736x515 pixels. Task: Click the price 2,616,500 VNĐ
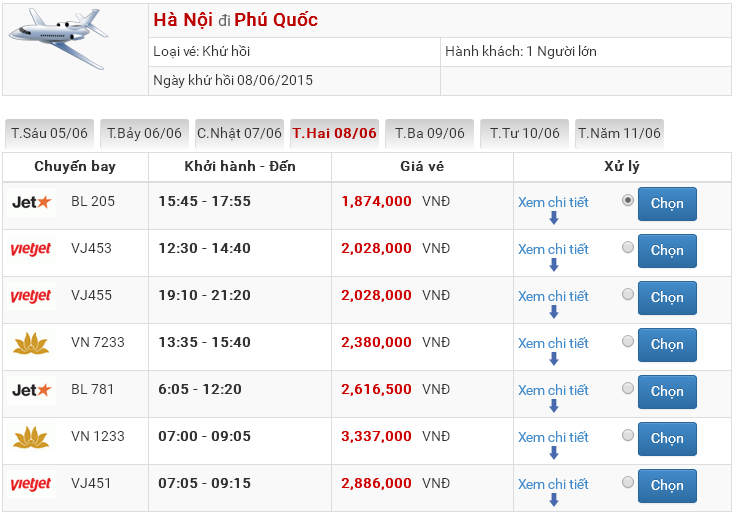point(396,389)
